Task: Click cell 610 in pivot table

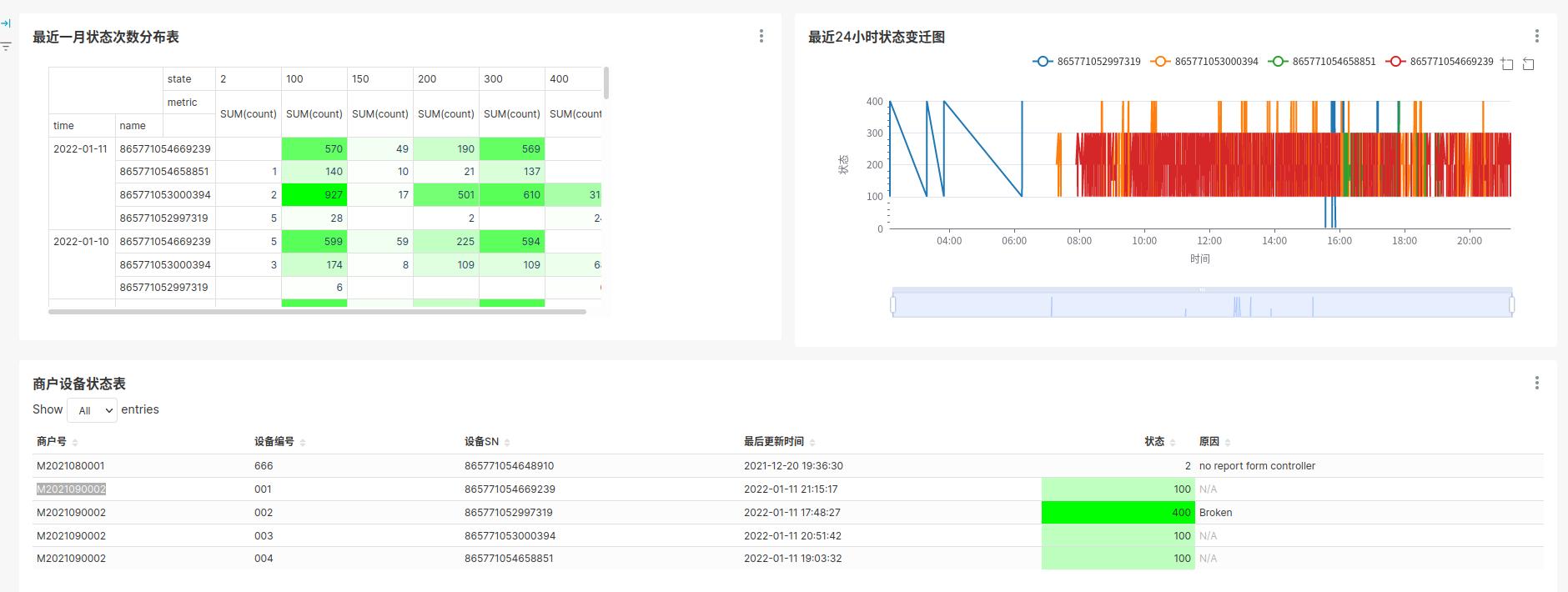Action: [512, 194]
